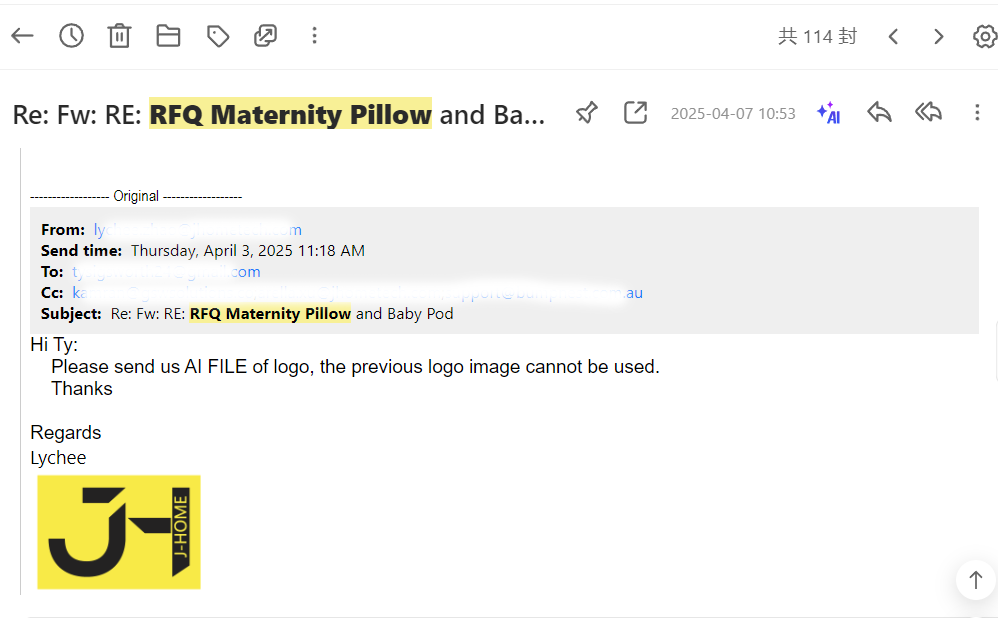Viewport: 998px width, 618px height.
Task: Click the To recipient email address
Action: [166, 272]
